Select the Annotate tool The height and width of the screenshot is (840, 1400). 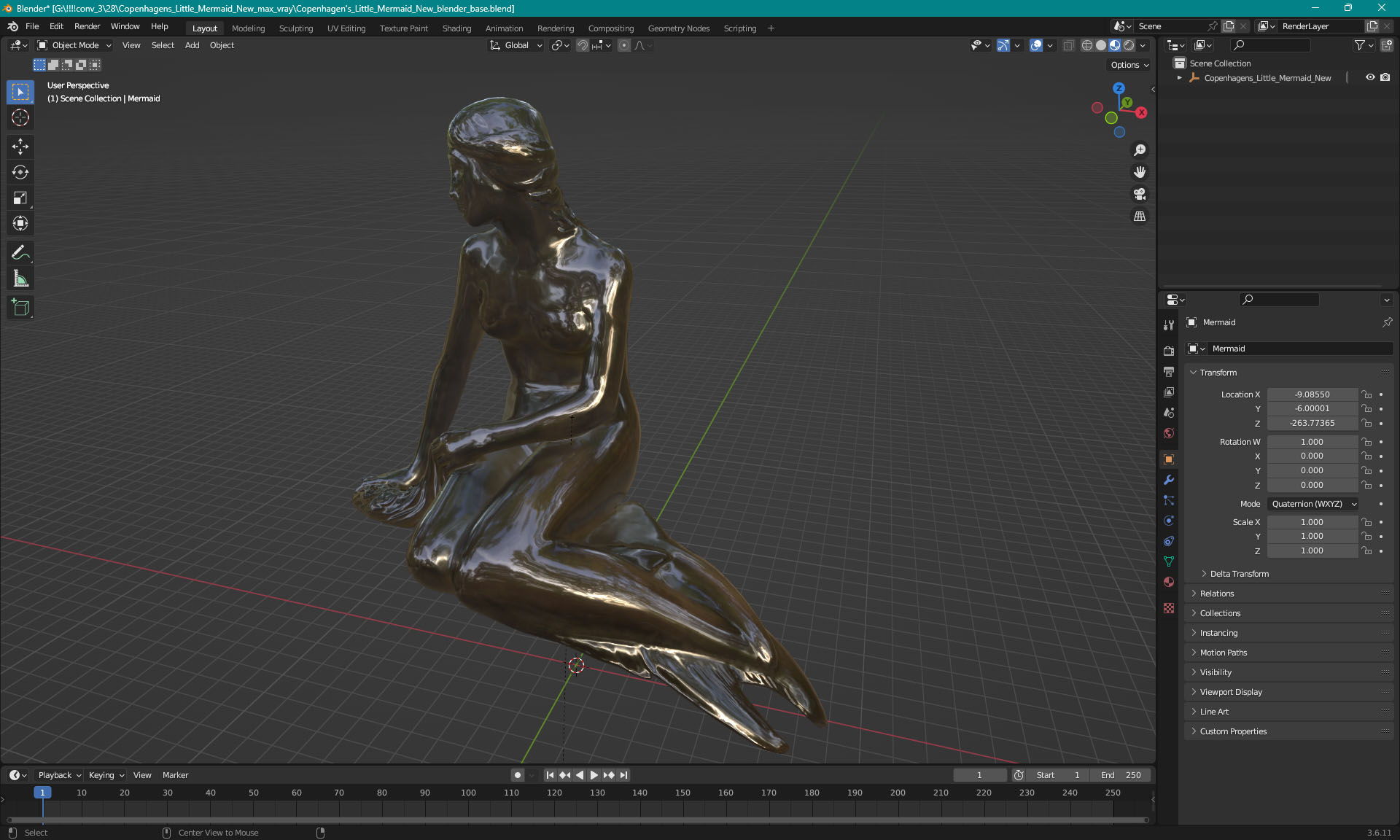(x=20, y=253)
